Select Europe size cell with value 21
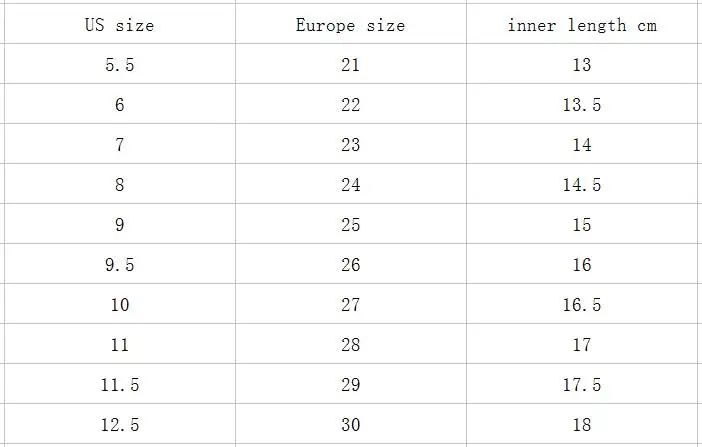Screen dimensions: 702x447 point(350,65)
